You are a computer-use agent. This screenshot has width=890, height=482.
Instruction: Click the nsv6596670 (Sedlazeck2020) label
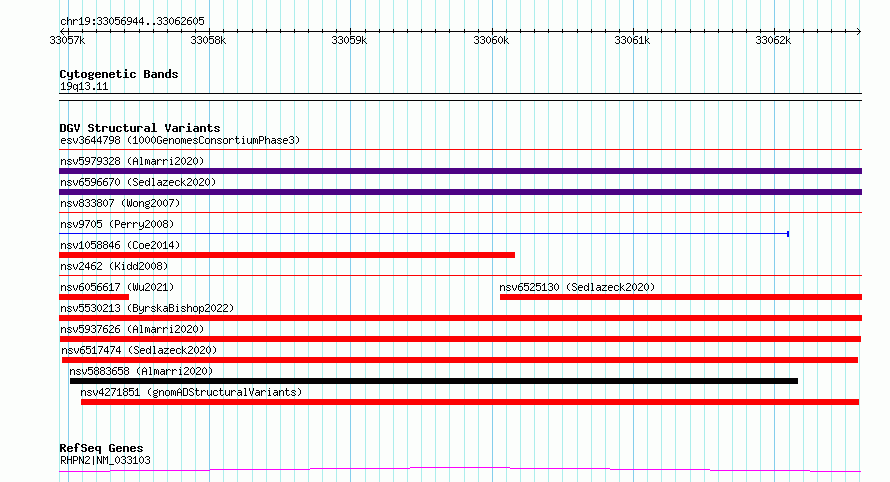click(x=138, y=182)
